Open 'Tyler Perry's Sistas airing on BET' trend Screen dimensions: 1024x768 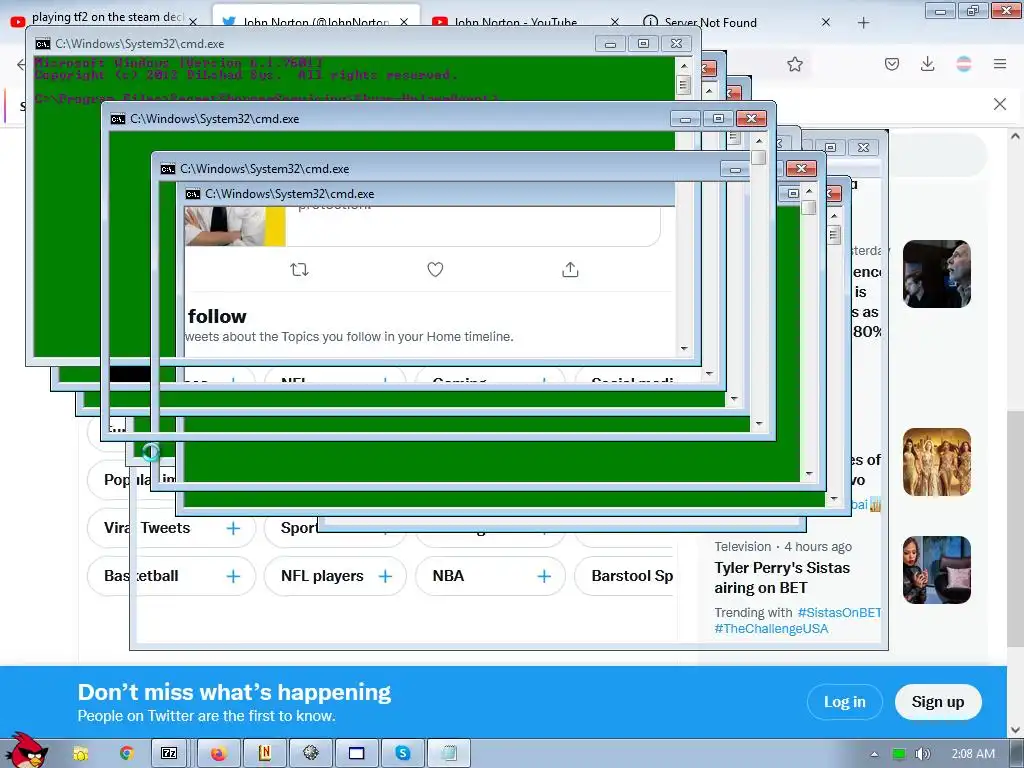[782, 578]
